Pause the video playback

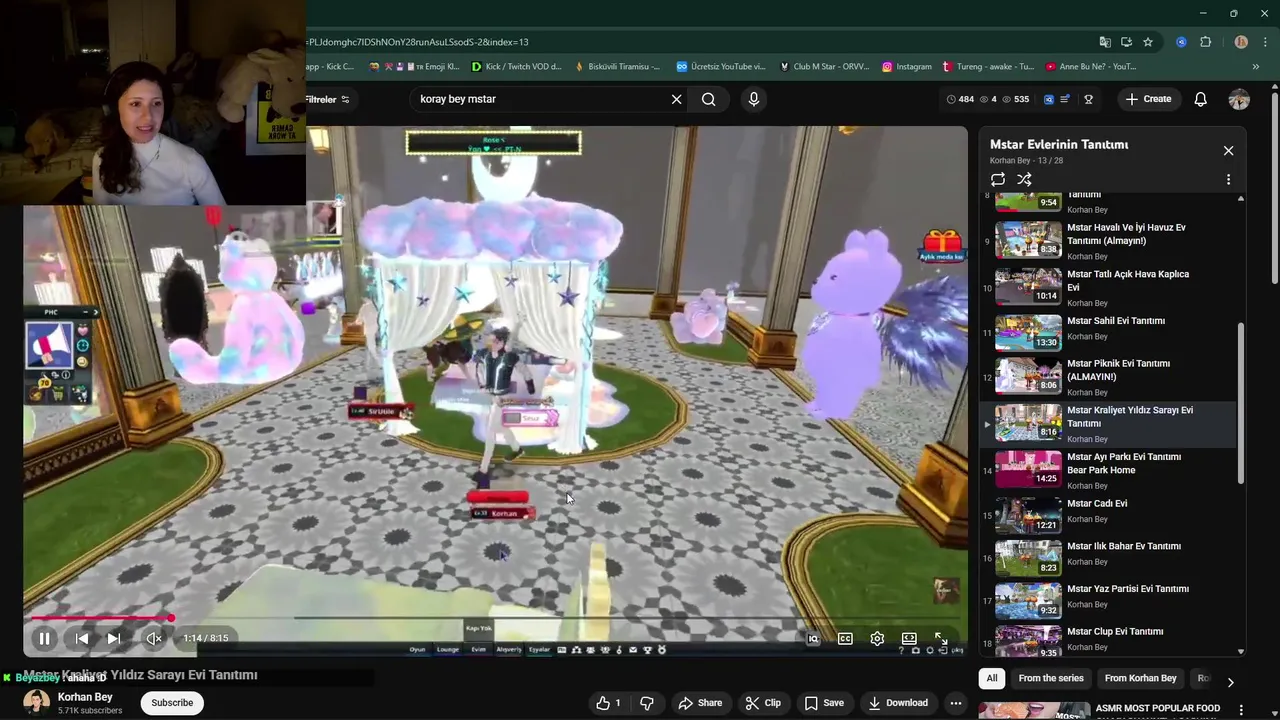click(44, 638)
